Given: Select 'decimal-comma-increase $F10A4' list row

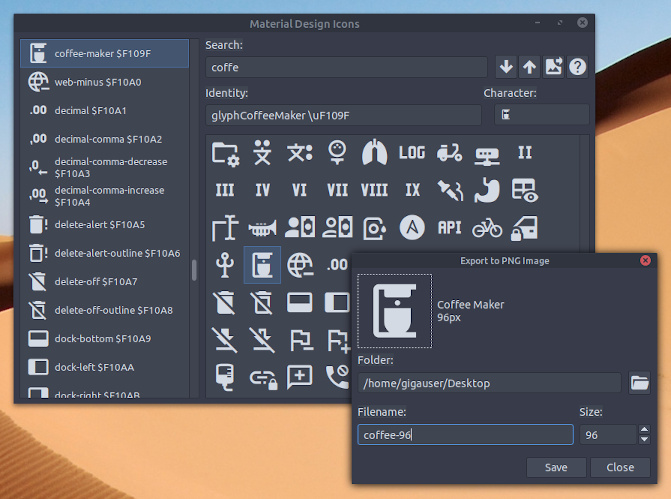Looking at the screenshot, I should click(x=104, y=196).
